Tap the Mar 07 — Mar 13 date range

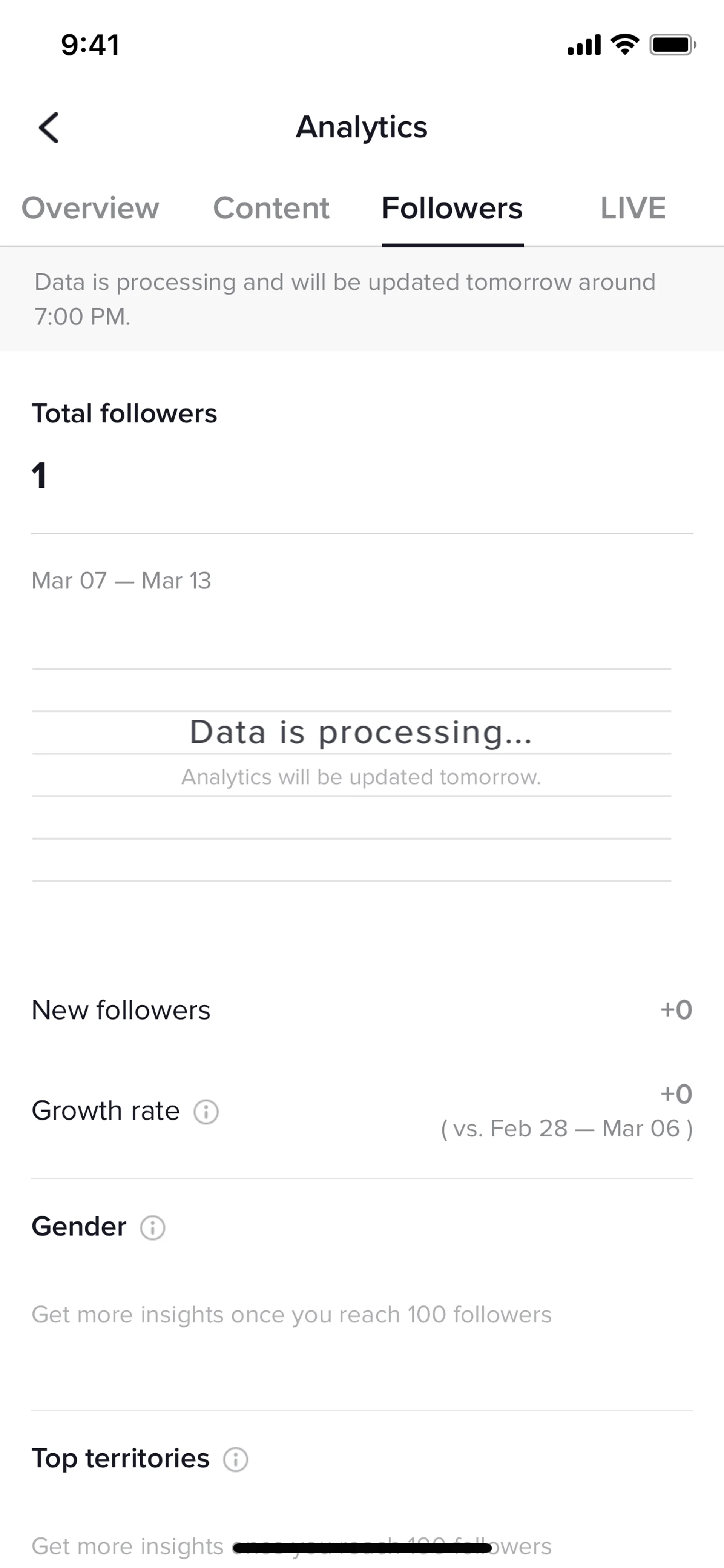pos(121,581)
